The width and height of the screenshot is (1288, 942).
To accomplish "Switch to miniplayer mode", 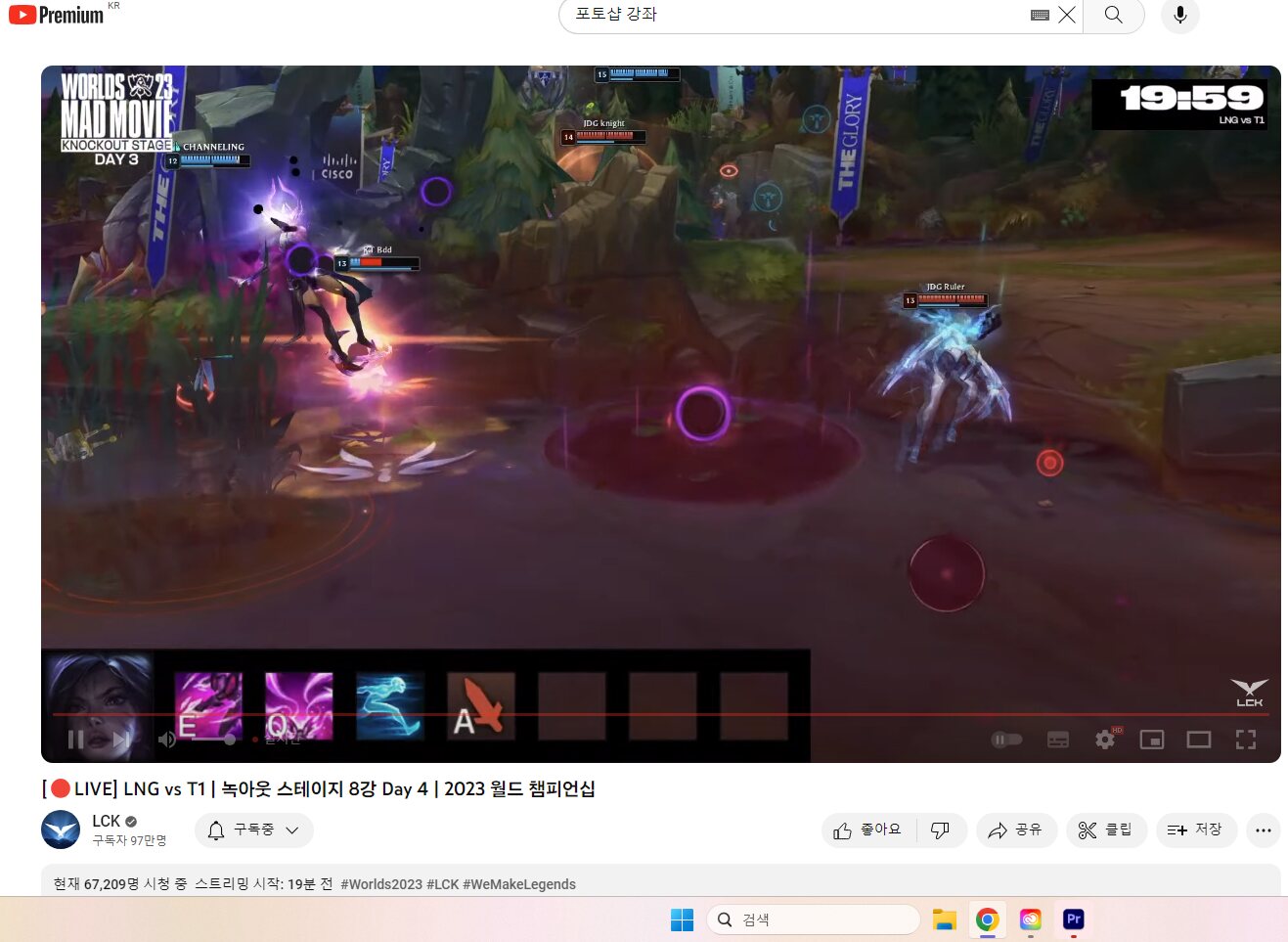I will point(1152,740).
